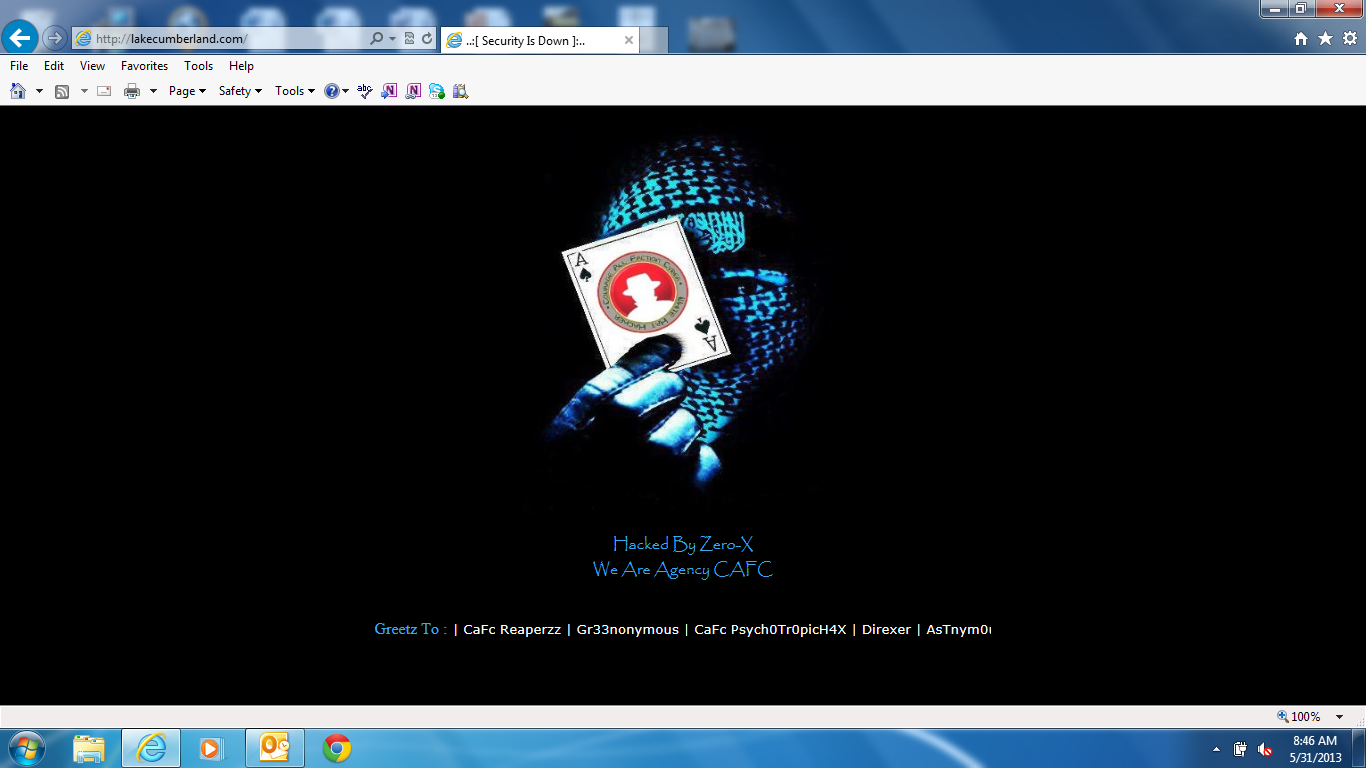The image size is (1366, 768).
Task: Click the 'Gr33nonymous' text
Action: (x=628, y=630)
